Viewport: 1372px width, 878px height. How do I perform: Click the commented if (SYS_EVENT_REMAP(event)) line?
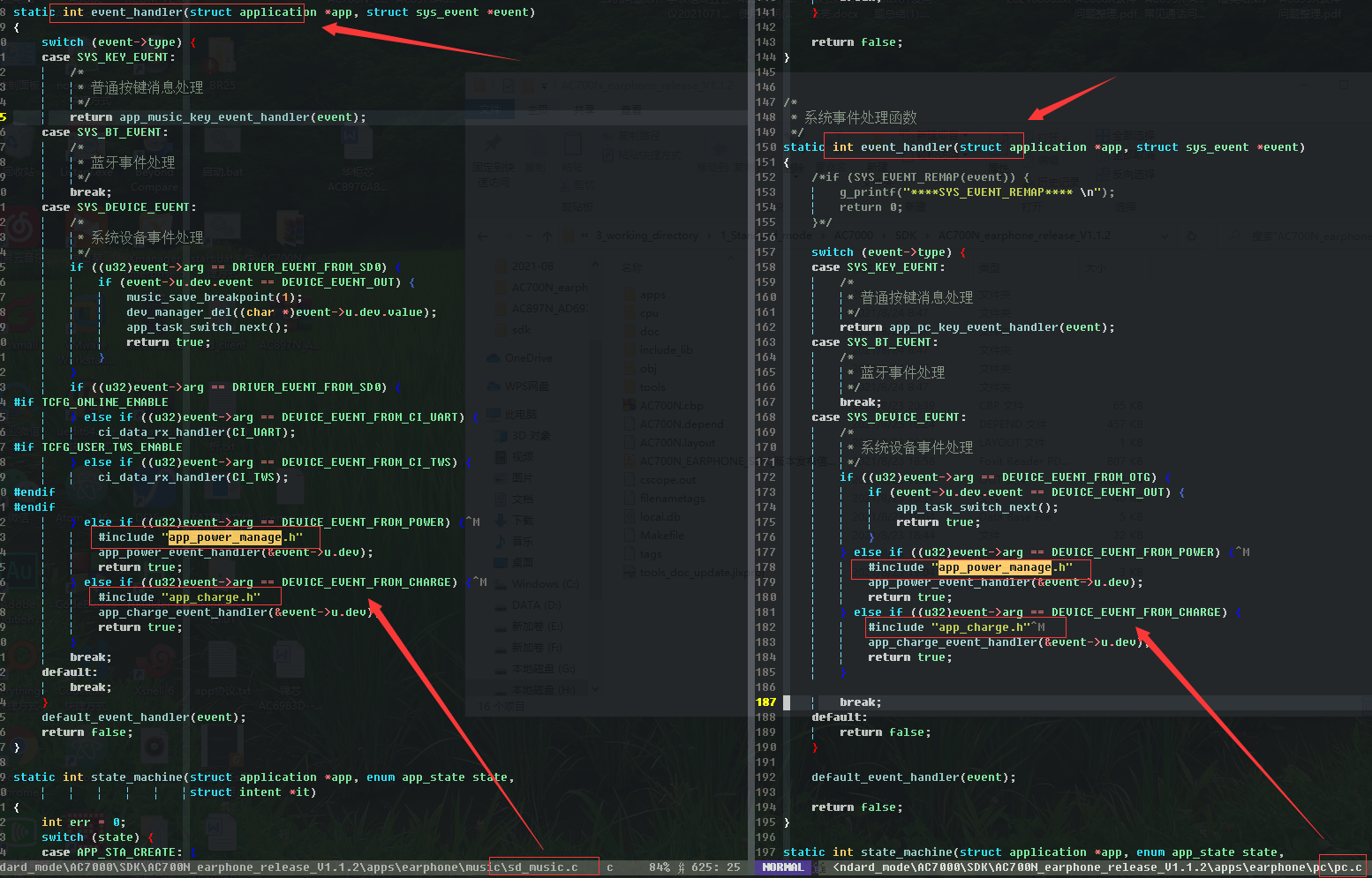pyautogui.click(x=921, y=177)
